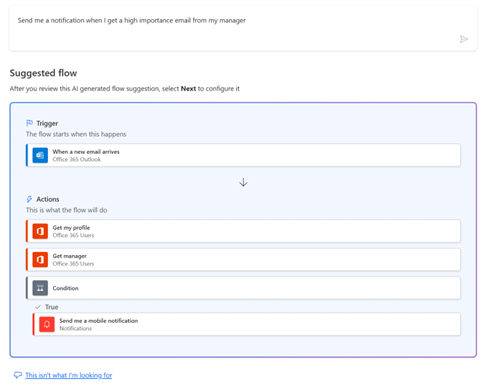Viewport: 489px width, 391px height.
Task: Click "This is what the flow will do" text
Action: tap(67, 210)
